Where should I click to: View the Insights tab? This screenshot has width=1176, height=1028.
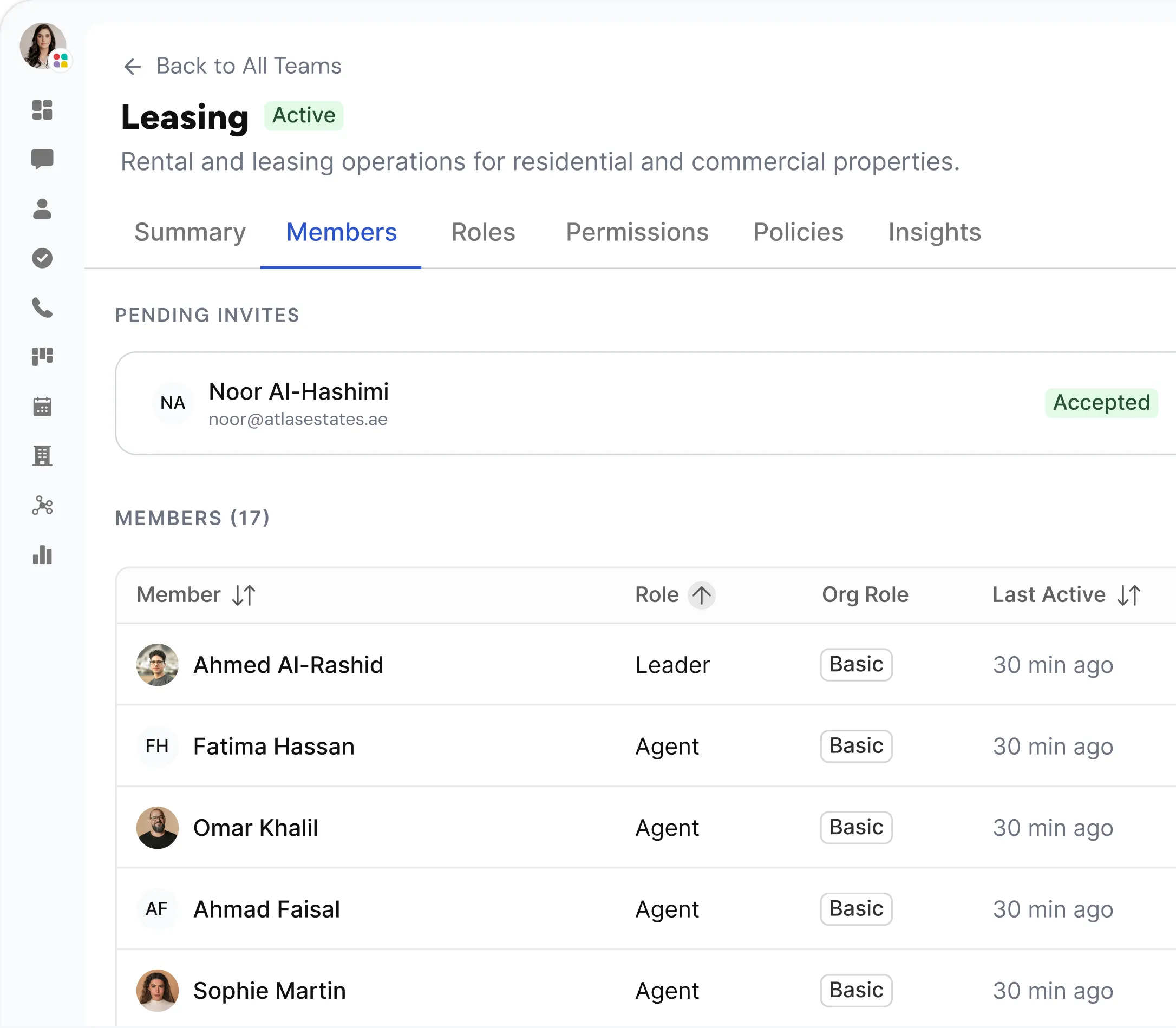pyautogui.click(x=935, y=232)
